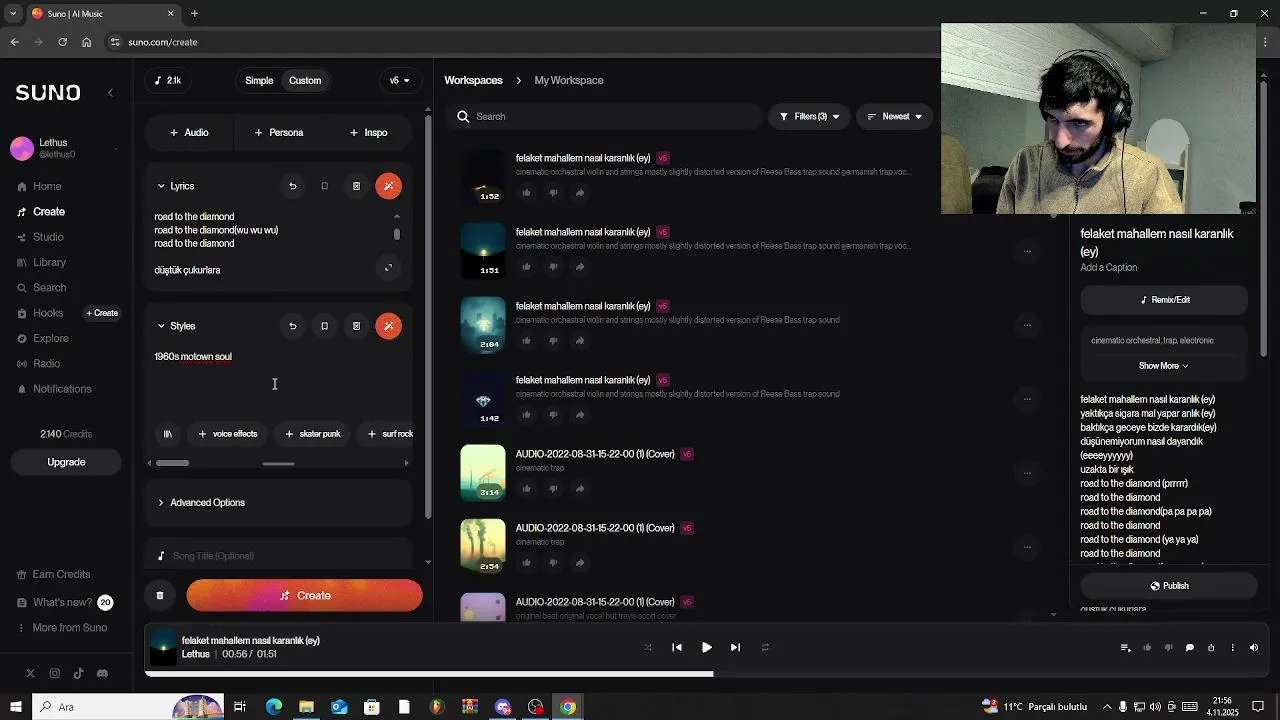Undo the last lyrics change

293,186
